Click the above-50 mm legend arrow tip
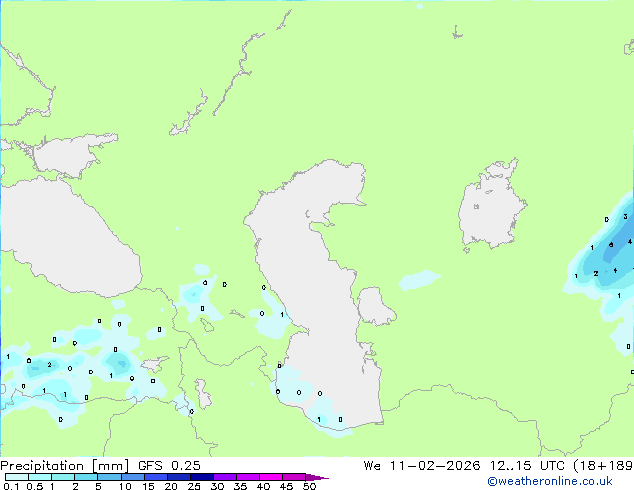The height and width of the screenshot is (490, 634). 317,477
